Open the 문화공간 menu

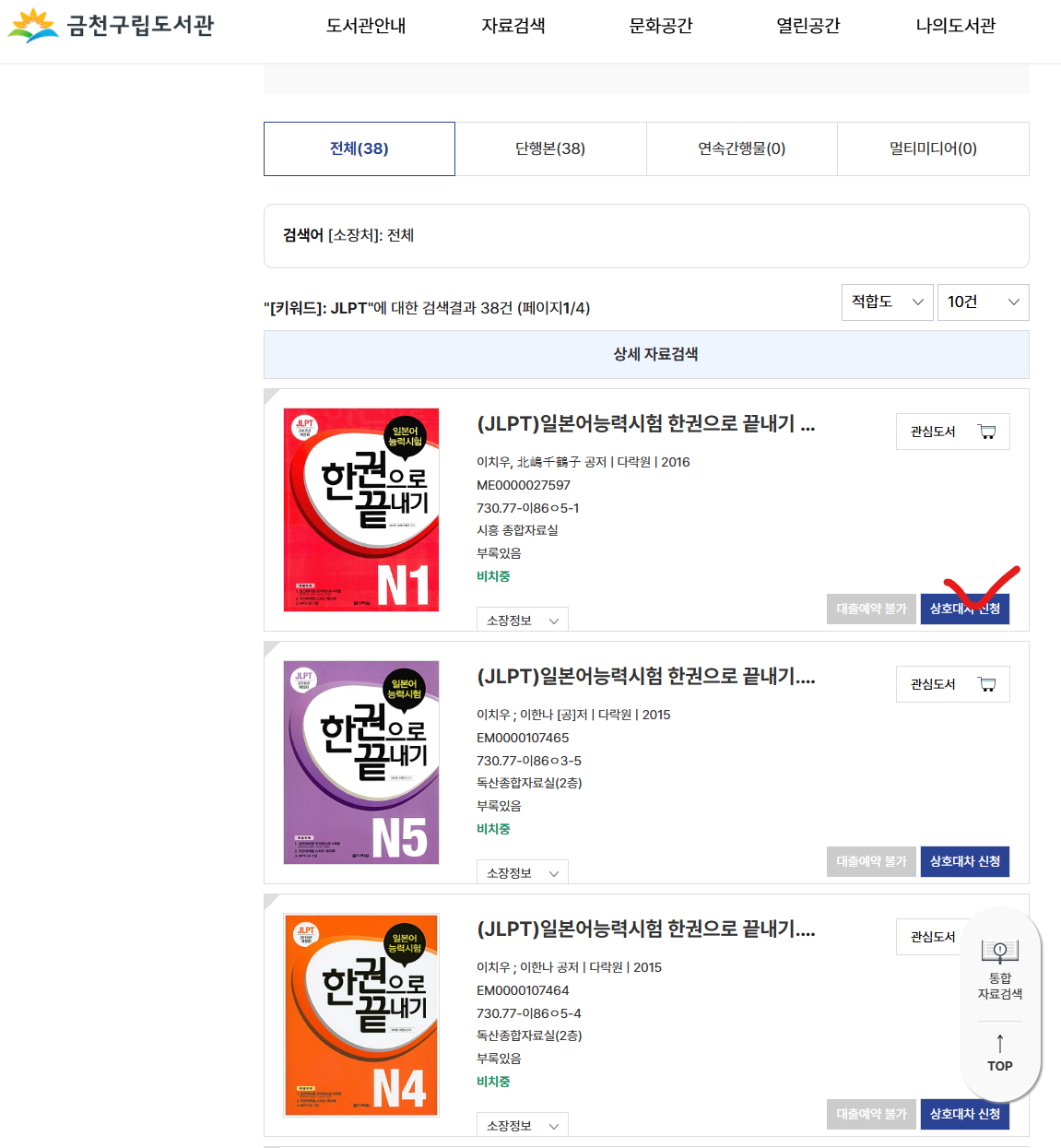click(x=661, y=26)
